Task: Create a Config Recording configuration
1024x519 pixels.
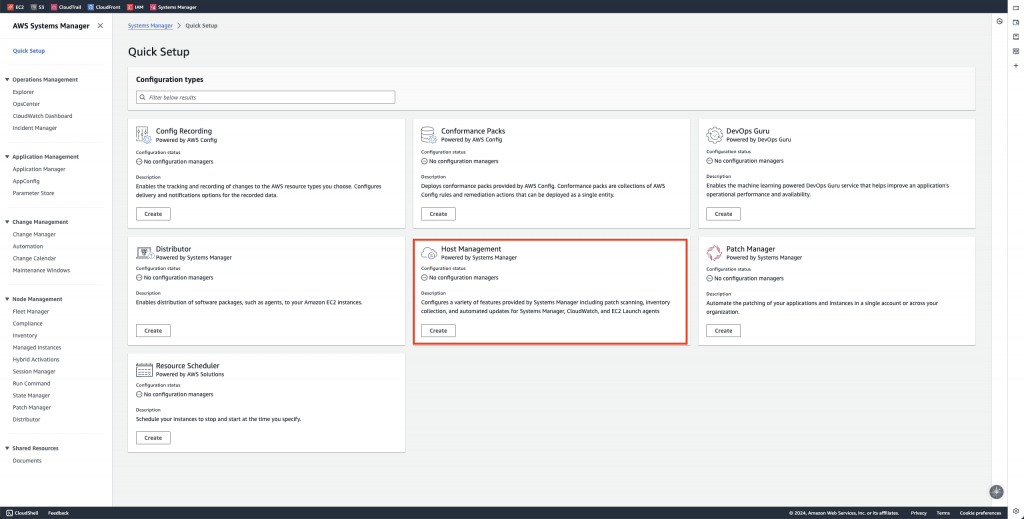Action: (x=153, y=214)
